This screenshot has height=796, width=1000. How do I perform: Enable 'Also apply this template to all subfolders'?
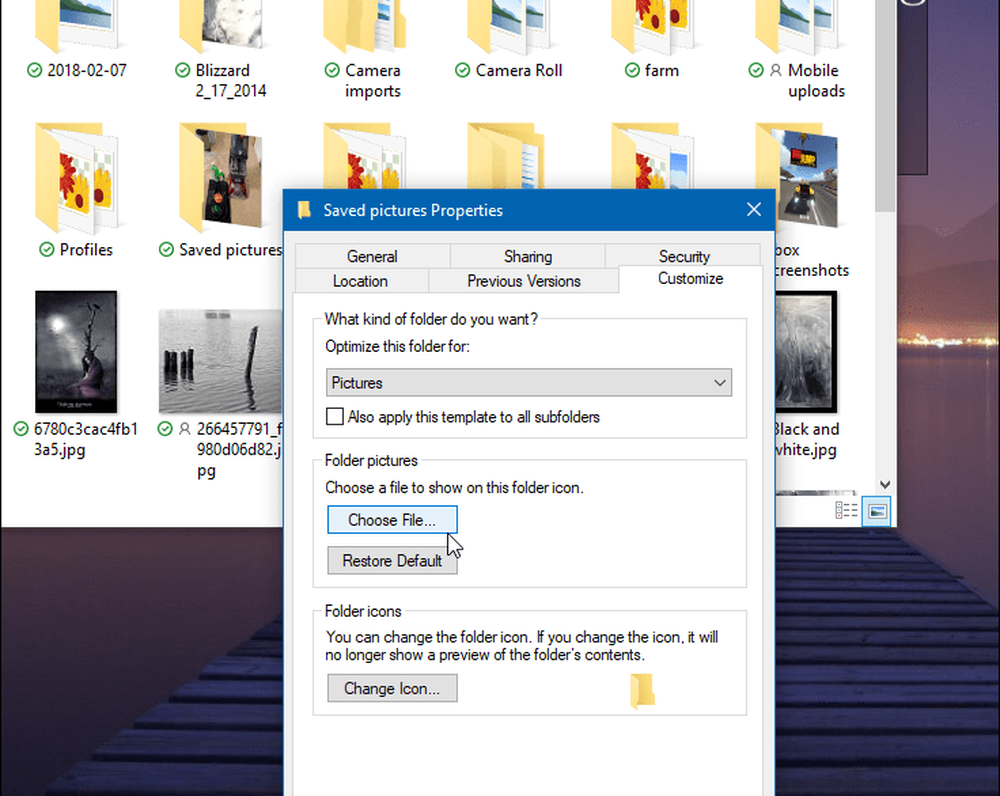click(x=336, y=417)
